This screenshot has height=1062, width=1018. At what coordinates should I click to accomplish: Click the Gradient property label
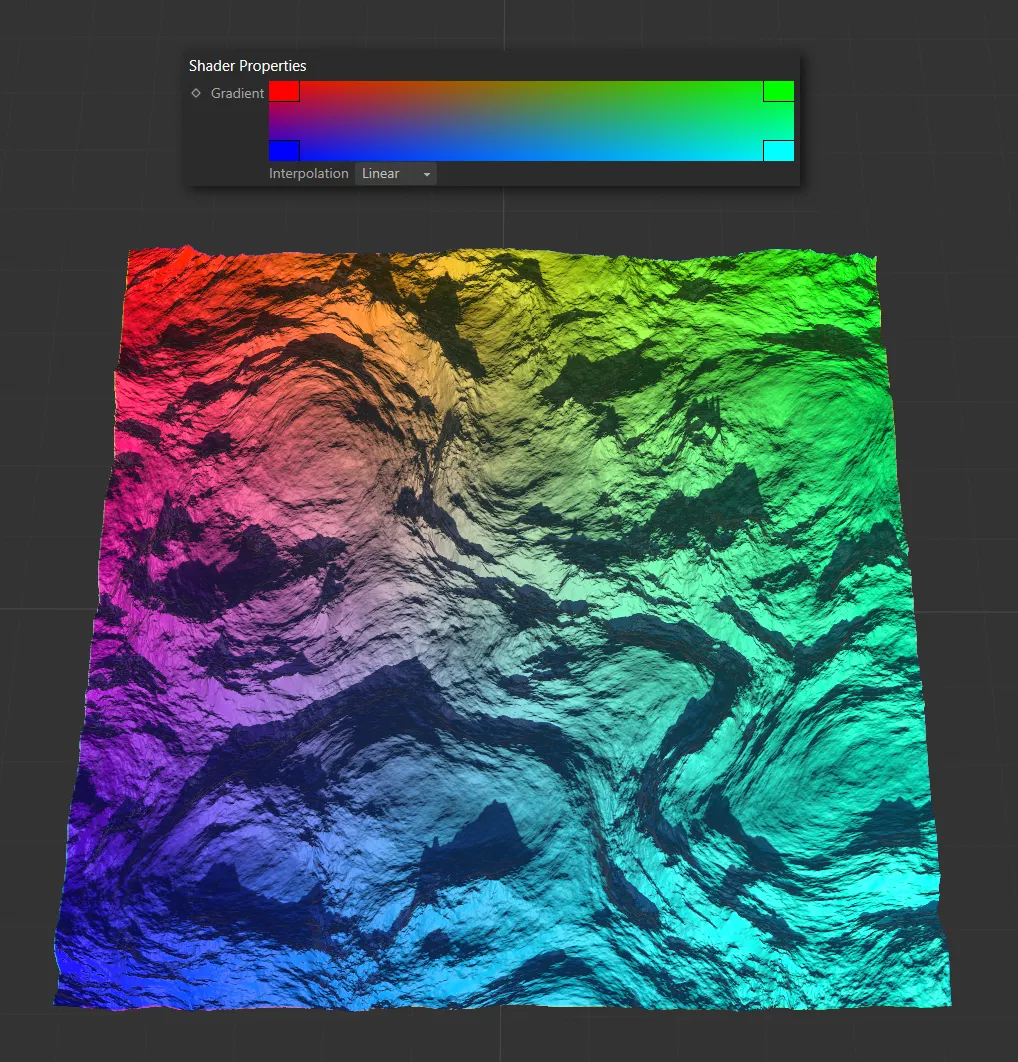(x=237, y=93)
